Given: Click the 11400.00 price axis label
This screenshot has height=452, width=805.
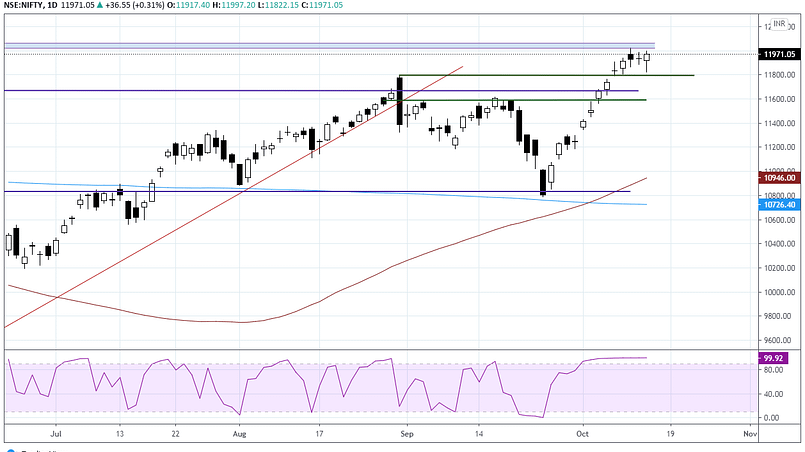Looking at the screenshot, I should click(779, 123).
